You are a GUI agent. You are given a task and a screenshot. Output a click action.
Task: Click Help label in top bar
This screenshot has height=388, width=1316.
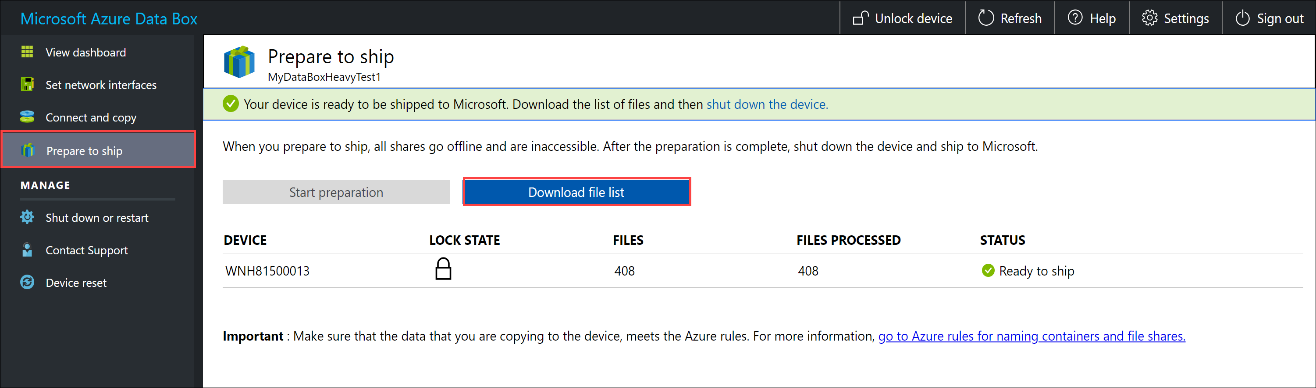coord(1103,18)
